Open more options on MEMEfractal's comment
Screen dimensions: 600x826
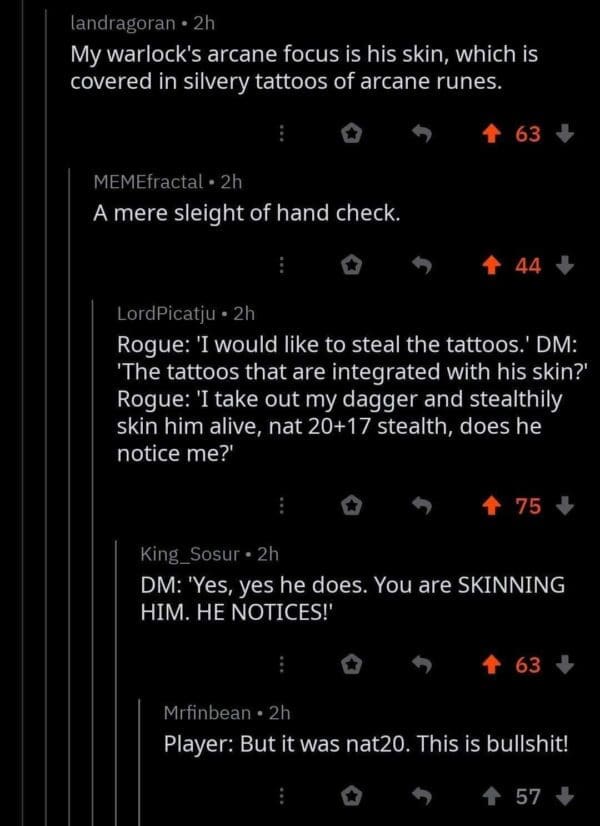click(281, 267)
